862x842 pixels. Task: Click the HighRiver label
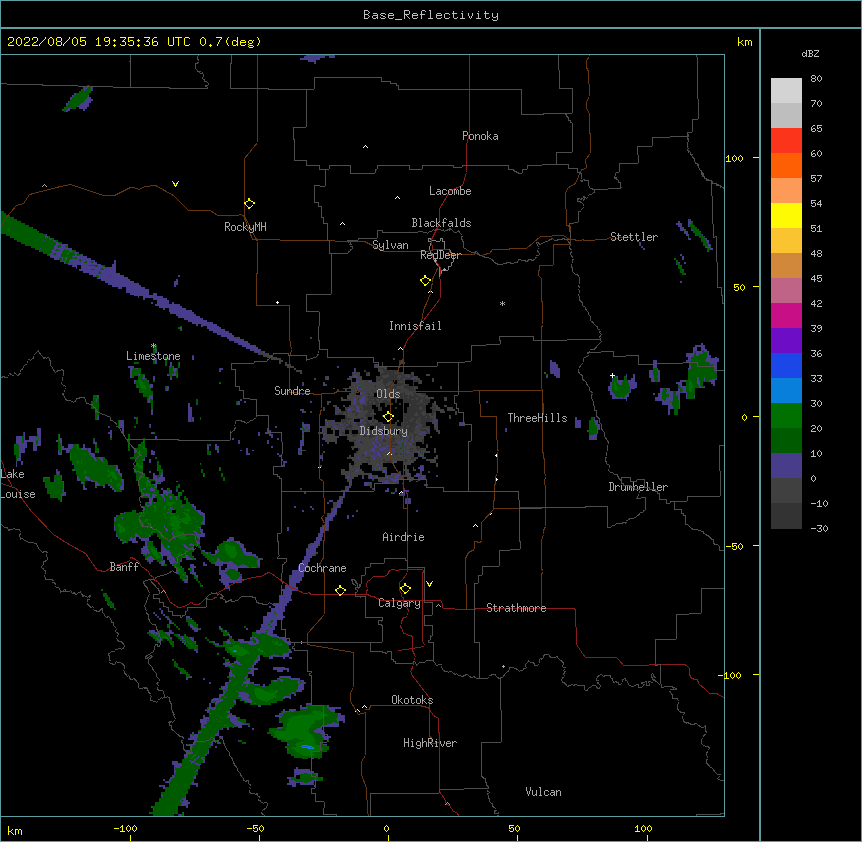(x=430, y=743)
